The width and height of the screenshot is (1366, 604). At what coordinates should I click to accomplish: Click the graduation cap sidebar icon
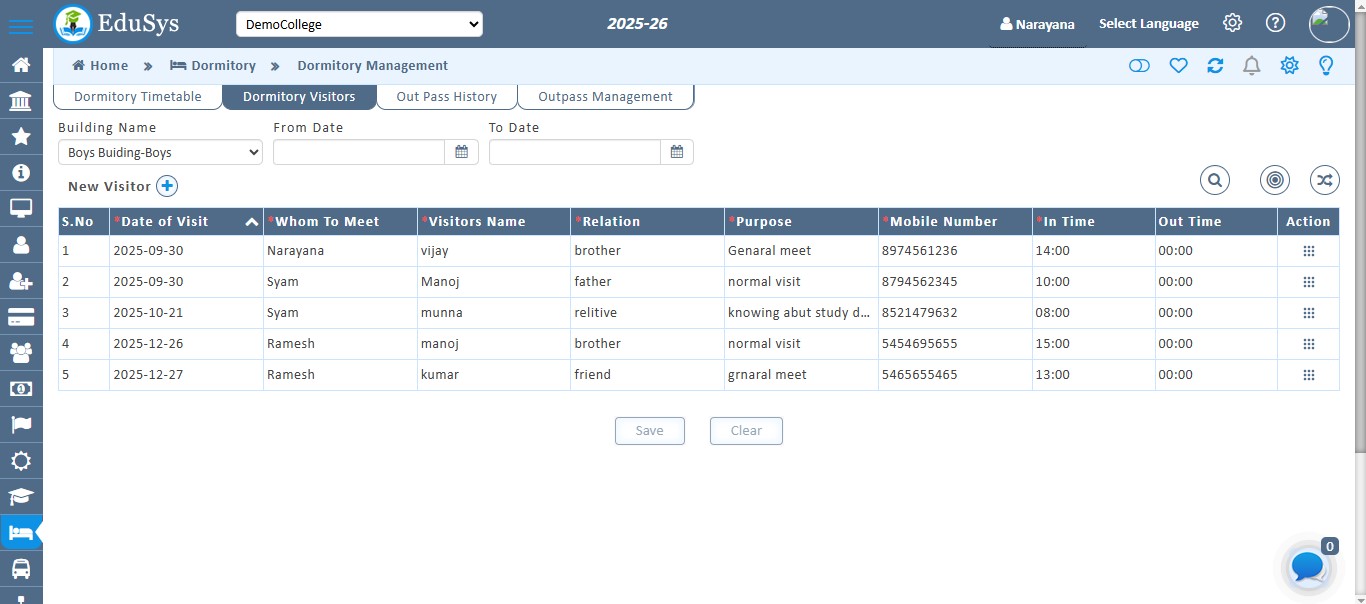(x=22, y=497)
